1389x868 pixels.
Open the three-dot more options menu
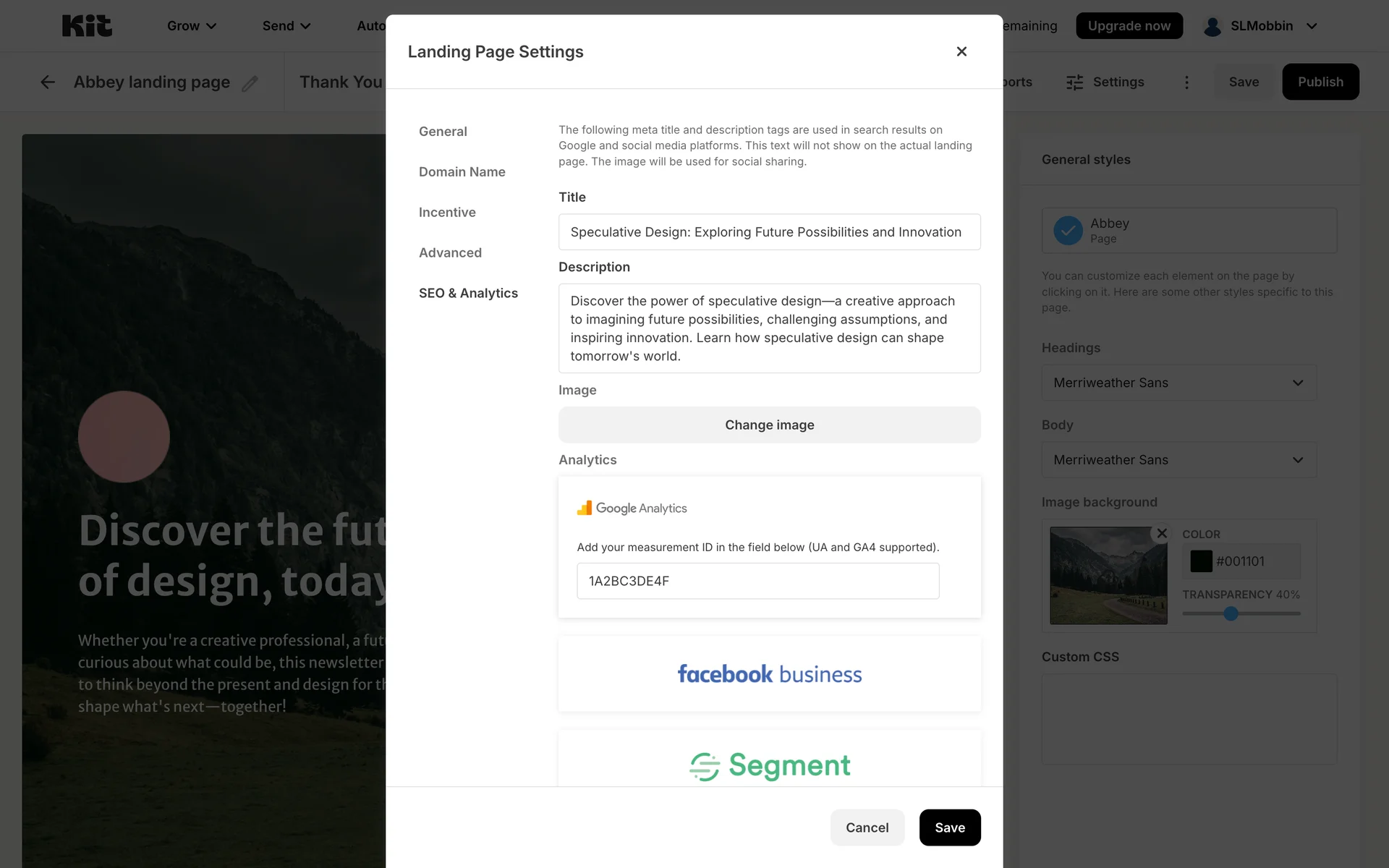click(x=1186, y=82)
